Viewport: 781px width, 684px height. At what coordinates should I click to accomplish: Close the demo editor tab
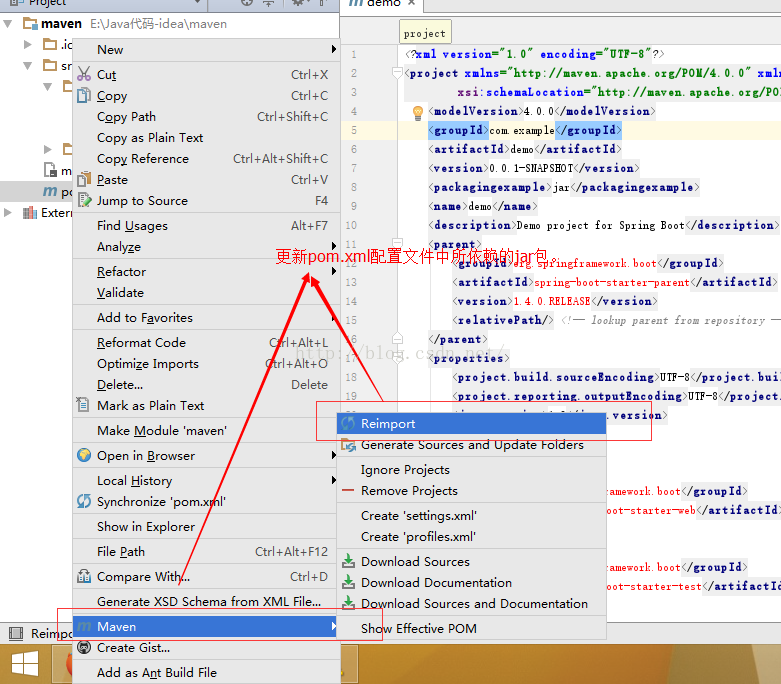tap(411, 3)
